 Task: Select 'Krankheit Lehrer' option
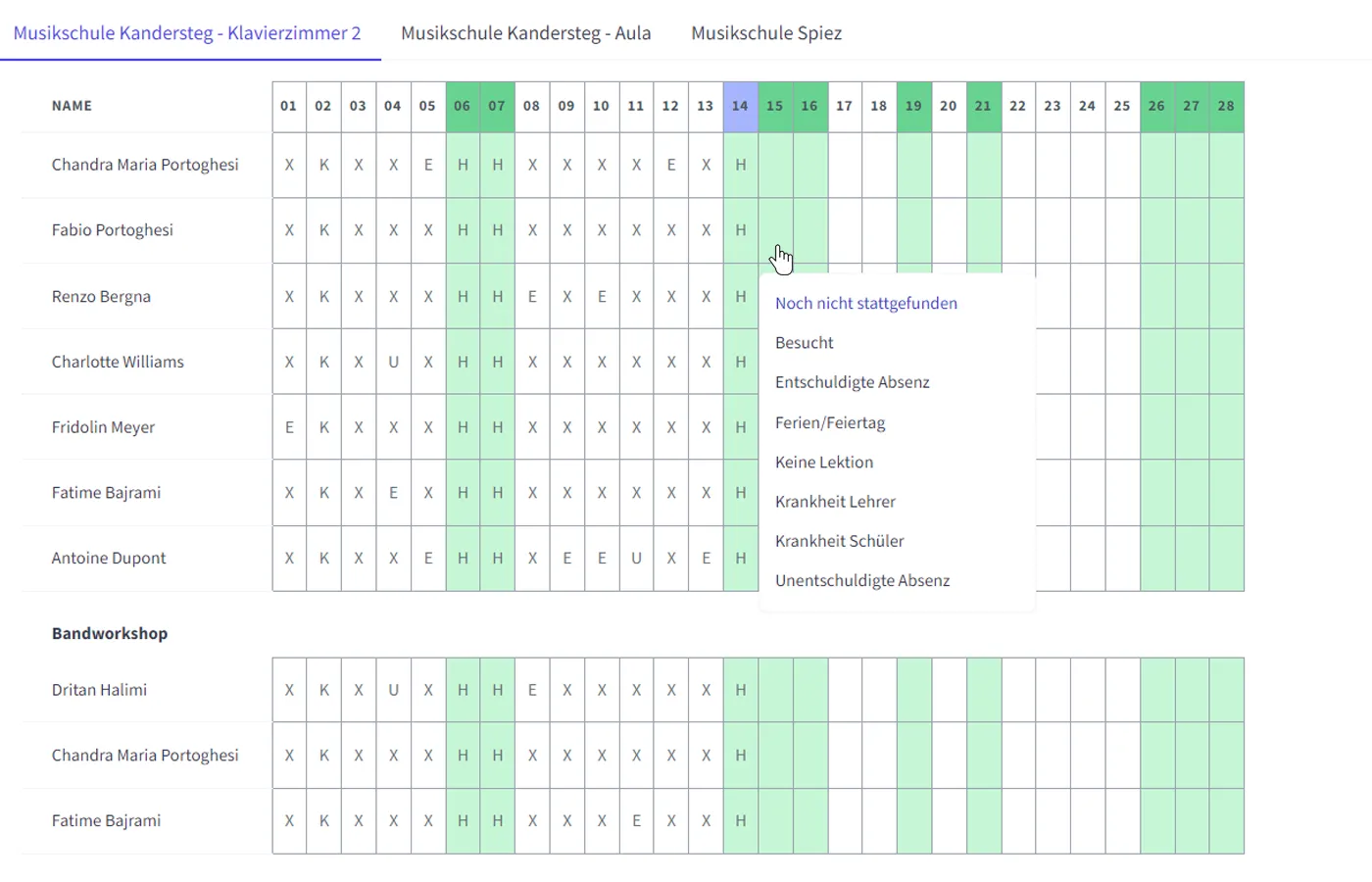[x=835, y=501]
